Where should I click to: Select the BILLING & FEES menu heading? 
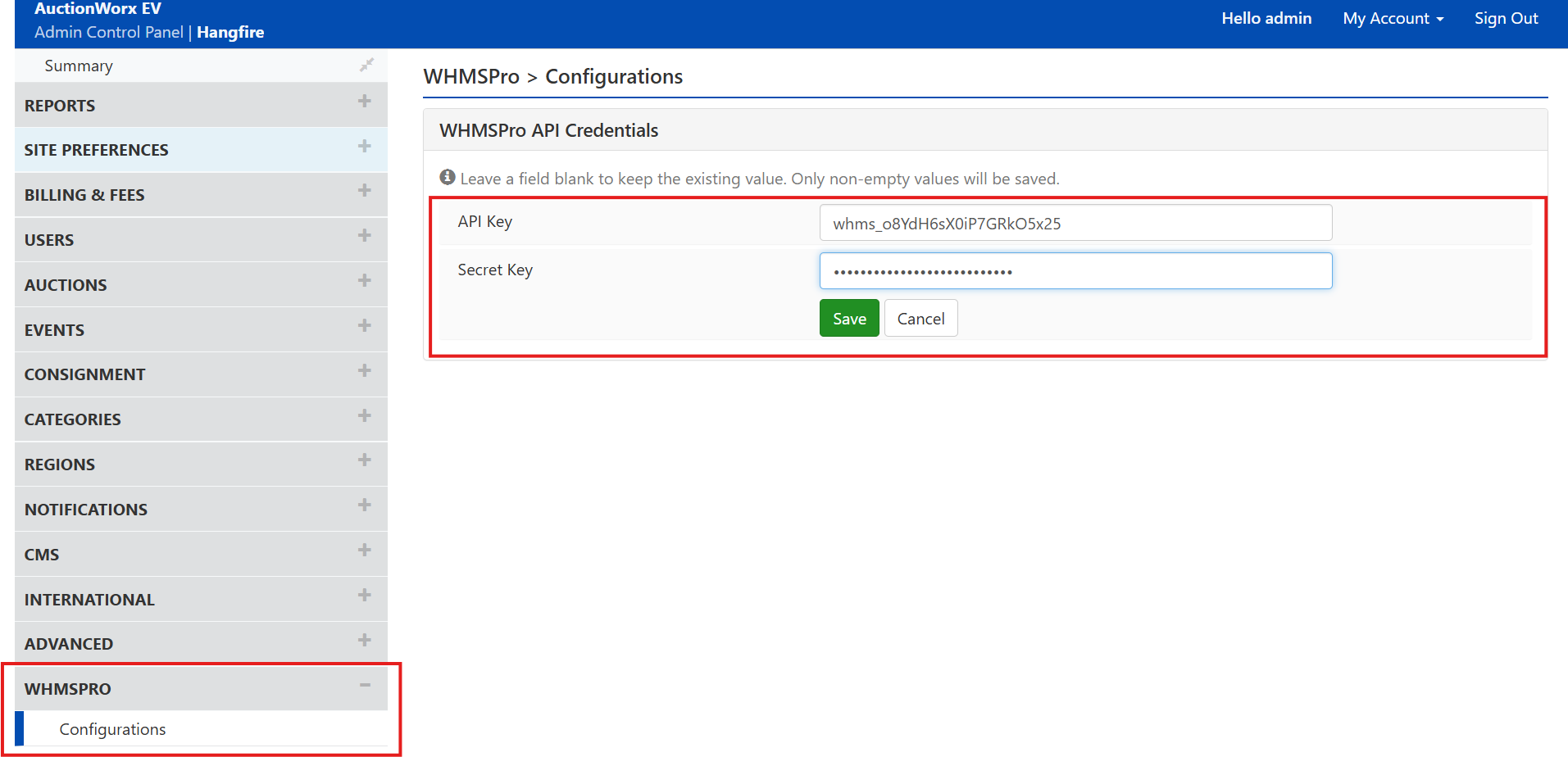(x=84, y=195)
